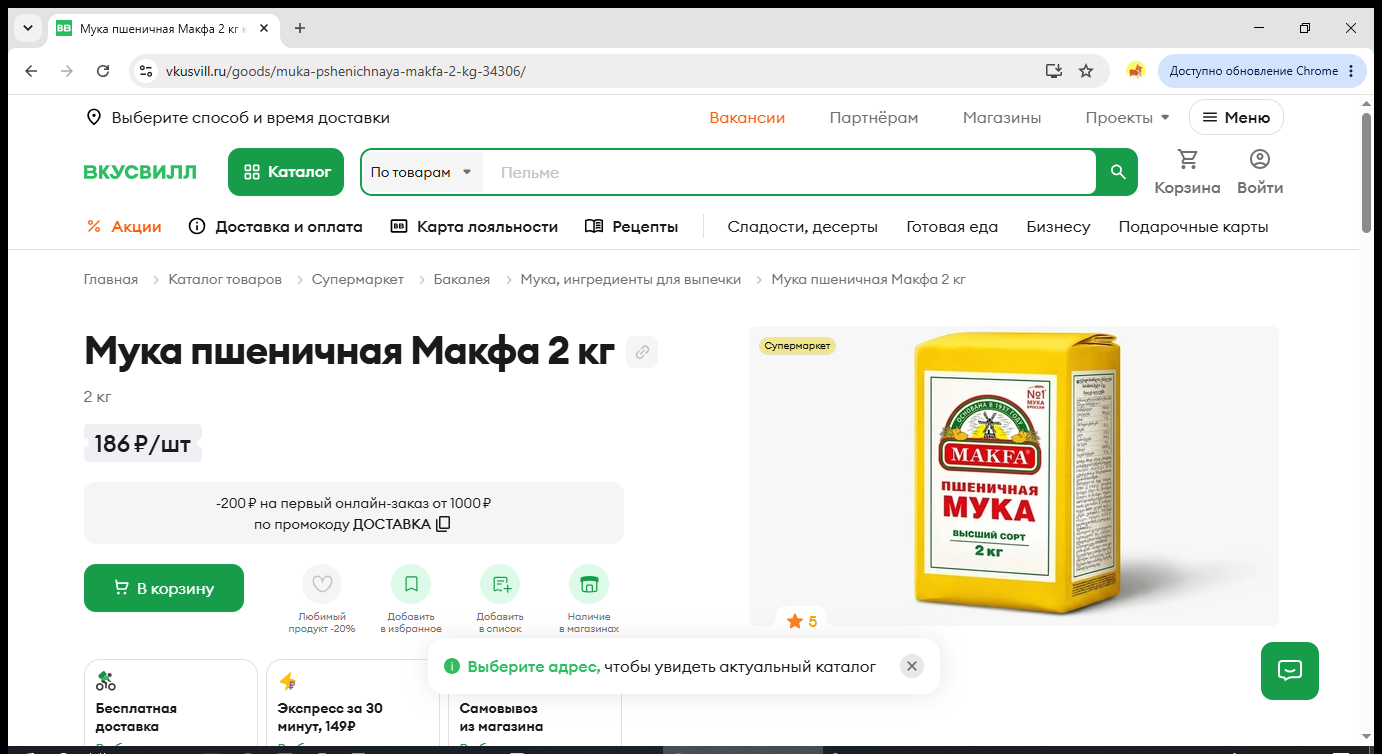Open Доставка и оплата page
1382x754 pixels.
pyautogui.click(x=275, y=227)
